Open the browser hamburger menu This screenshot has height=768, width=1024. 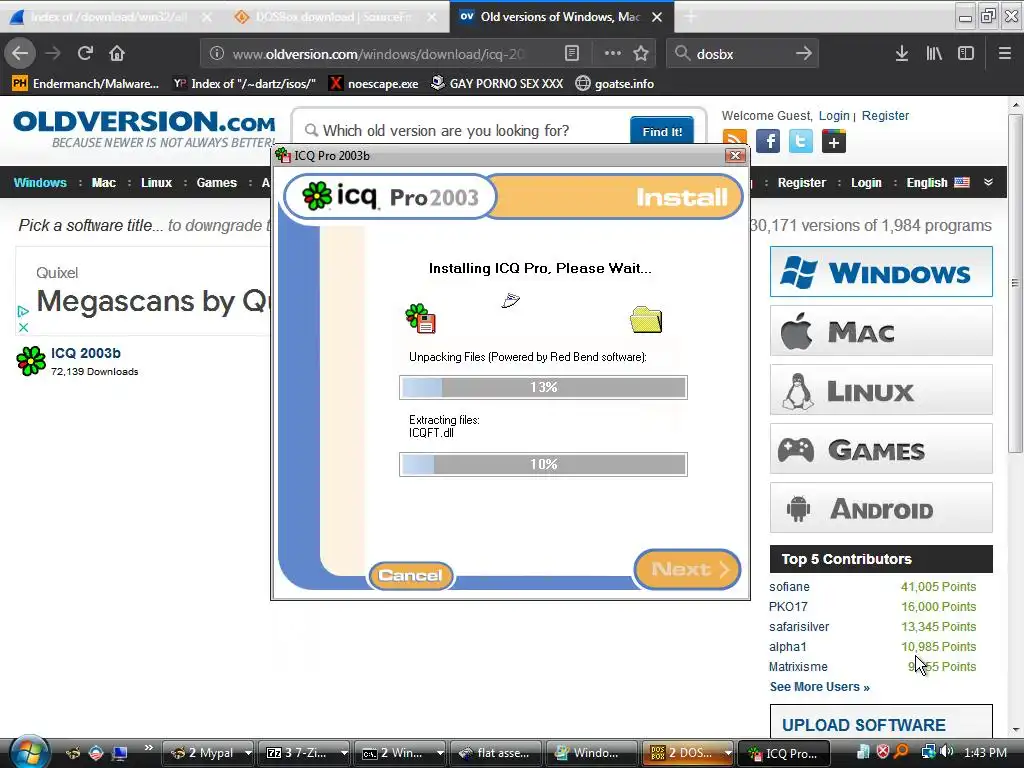pyautogui.click(x=1004, y=54)
